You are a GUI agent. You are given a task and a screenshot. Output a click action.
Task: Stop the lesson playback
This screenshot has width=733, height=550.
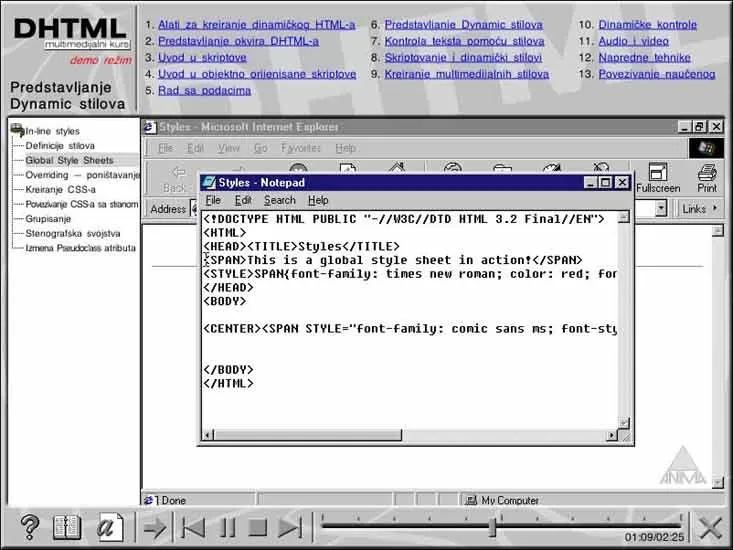tap(258, 528)
